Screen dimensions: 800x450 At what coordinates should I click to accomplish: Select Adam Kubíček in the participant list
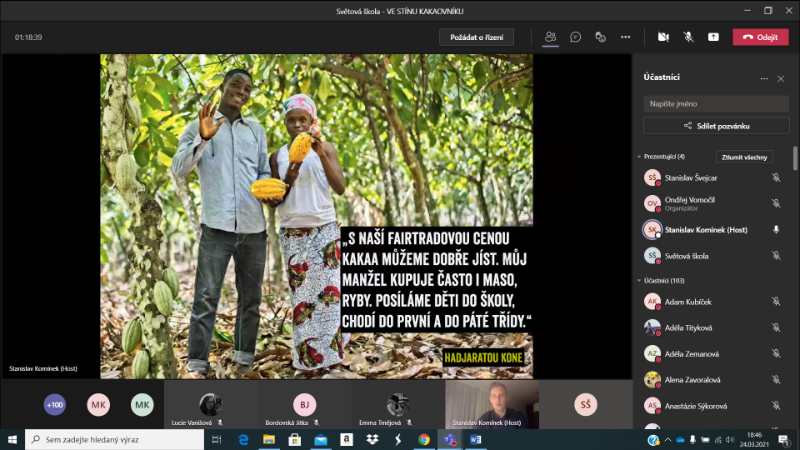[690, 301]
